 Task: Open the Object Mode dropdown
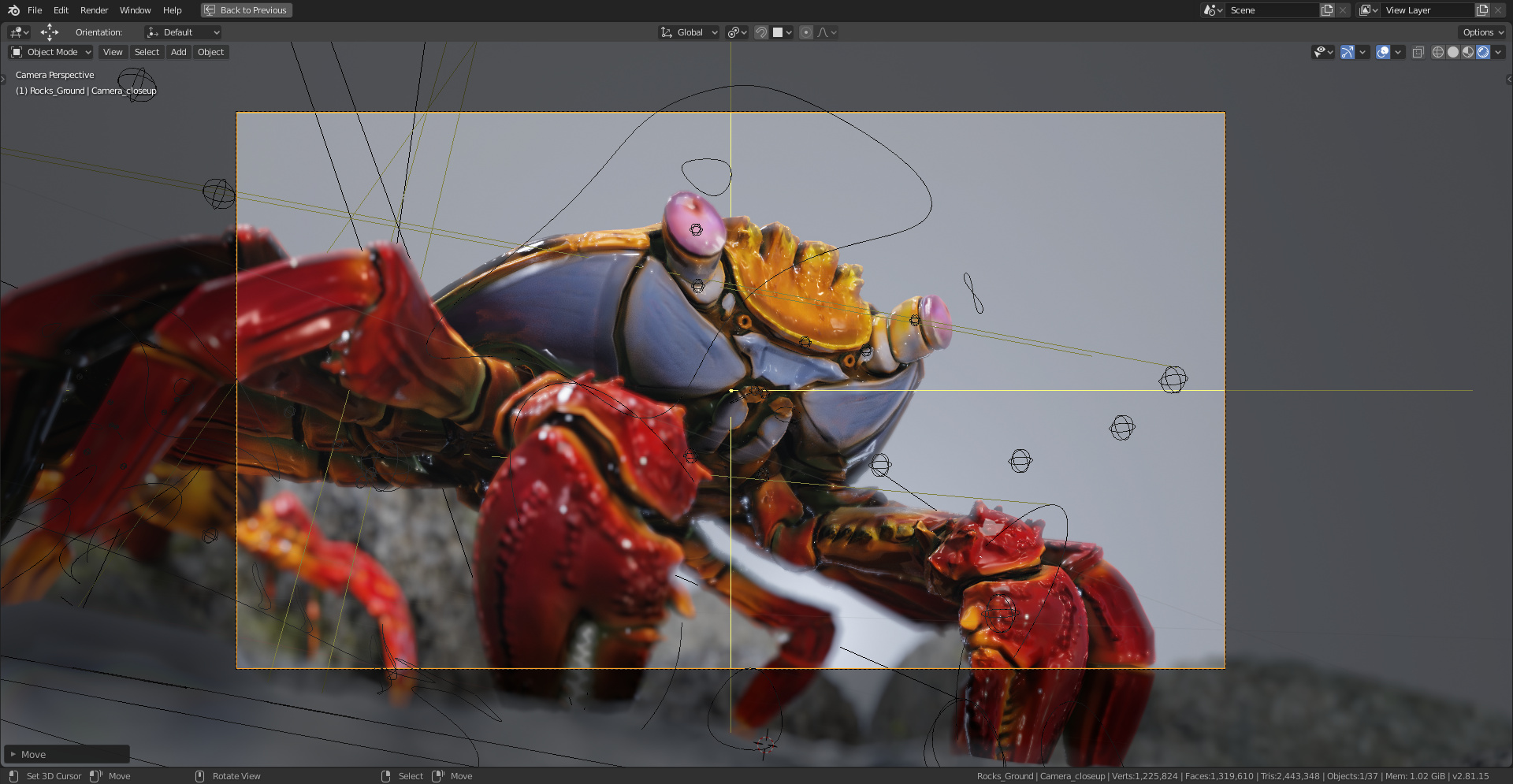coord(50,52)
